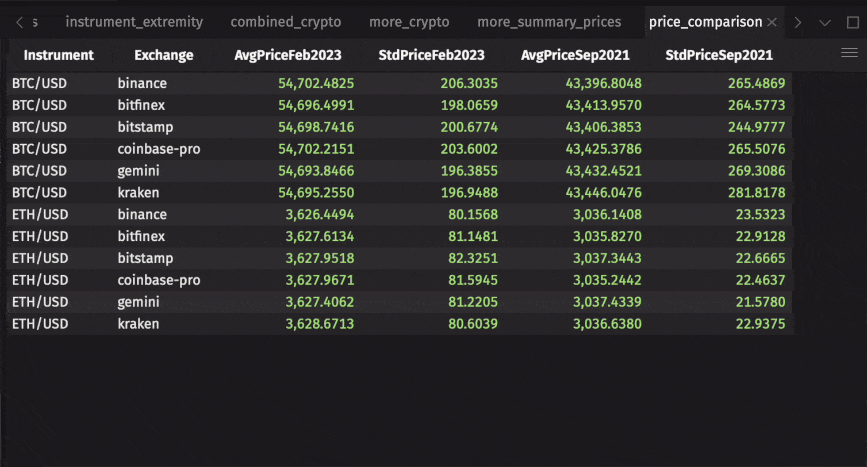
Task: Click the ETH/USD kraken row's instrument cell
Action: coord(40,324)
